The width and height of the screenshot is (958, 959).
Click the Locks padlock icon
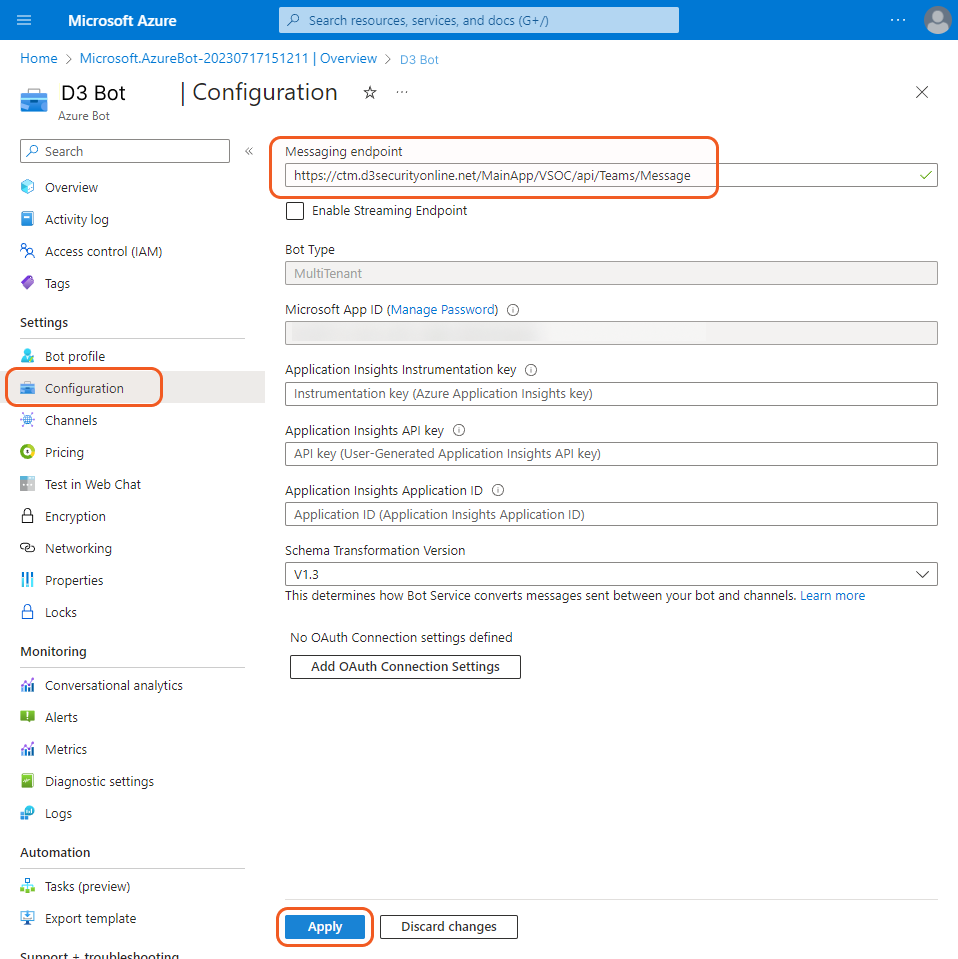coord(28,612)
